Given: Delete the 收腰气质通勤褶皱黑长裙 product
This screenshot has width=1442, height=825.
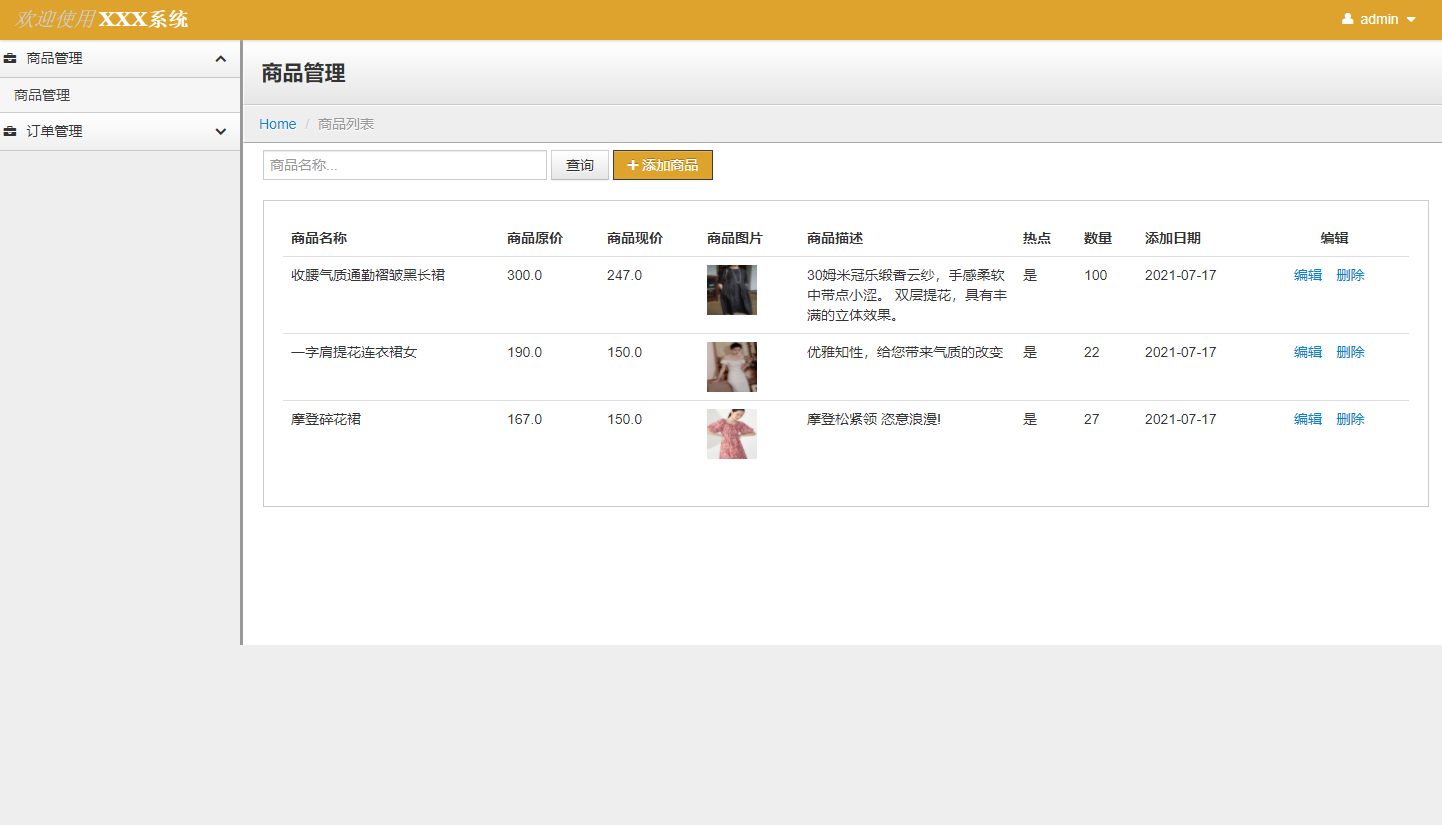Looking at the screenshot, I should point(1349,275).
